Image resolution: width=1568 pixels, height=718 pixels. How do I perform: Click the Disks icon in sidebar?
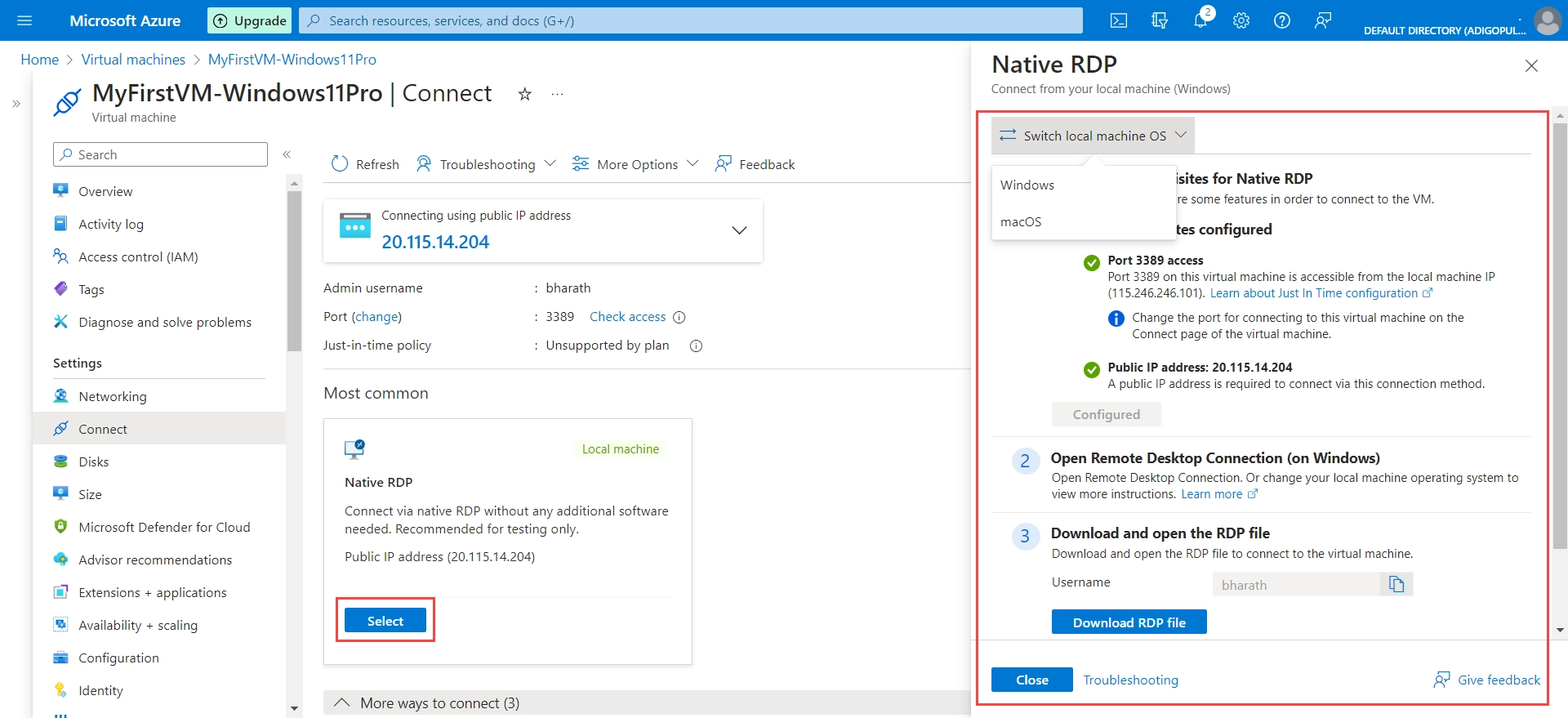tap(60, 461)
